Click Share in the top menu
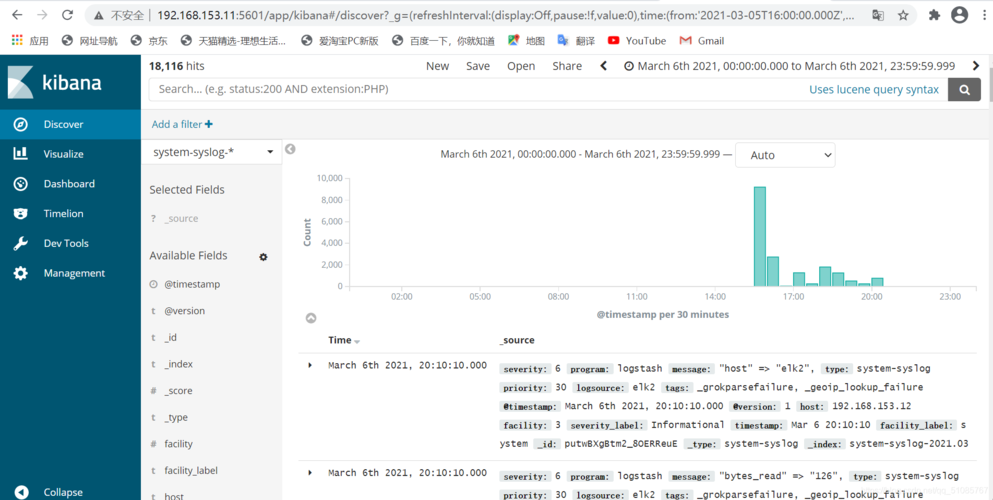Image resolution: width=993 pixels, height=500 pixels. click(x=567, y=66)
